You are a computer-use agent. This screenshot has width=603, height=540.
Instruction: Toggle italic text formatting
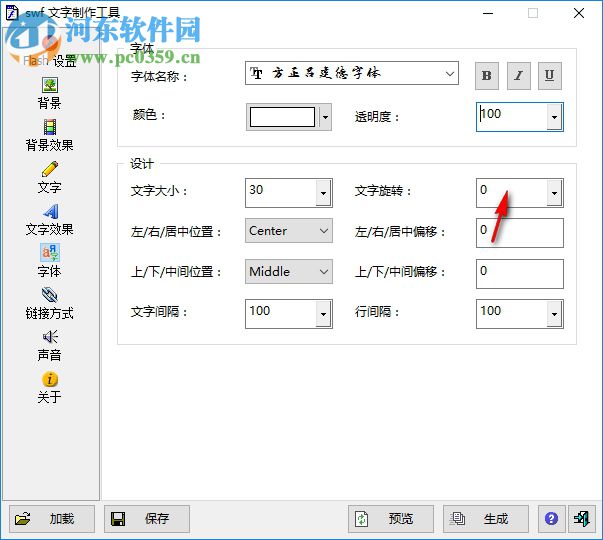point(518,76)
